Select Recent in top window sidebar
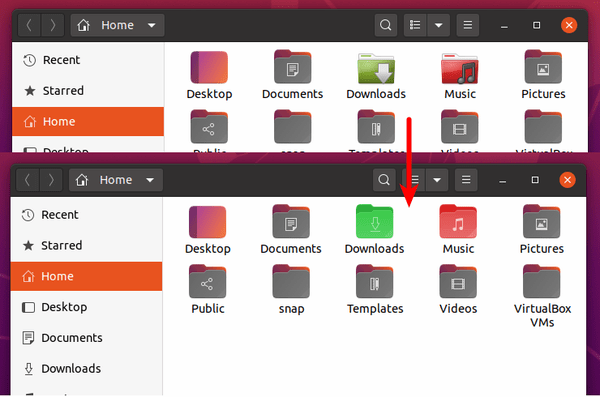The width and height of the screenshot is (600, 397). tap(88, 60)
